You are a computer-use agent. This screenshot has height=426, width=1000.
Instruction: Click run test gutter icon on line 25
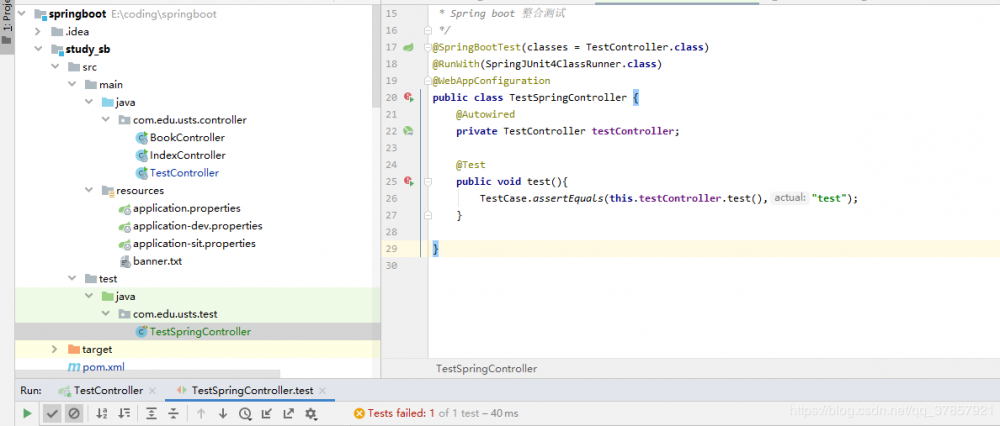coord(409,181)
